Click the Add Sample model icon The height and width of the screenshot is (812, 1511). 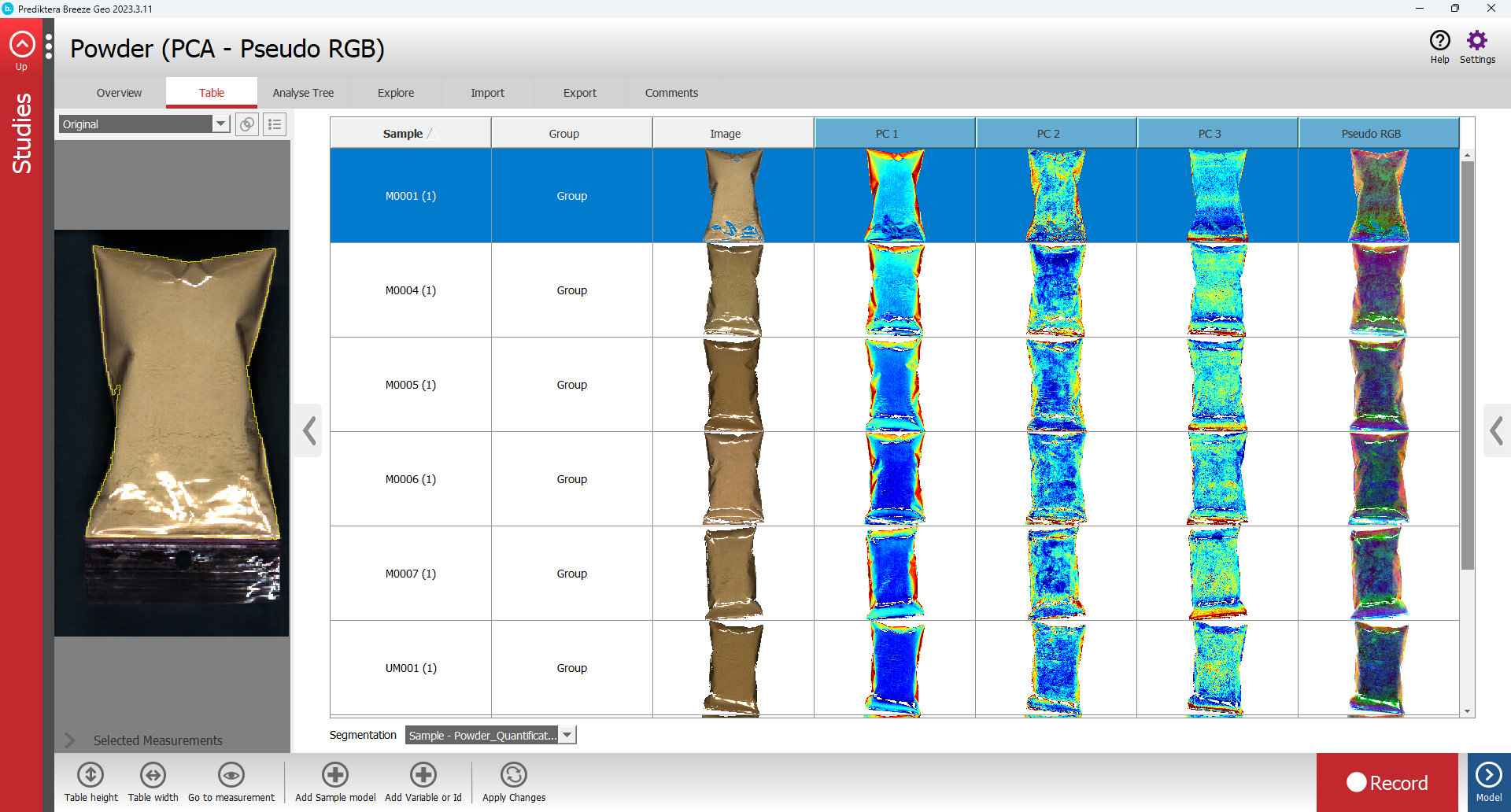(x=335, y=775)
